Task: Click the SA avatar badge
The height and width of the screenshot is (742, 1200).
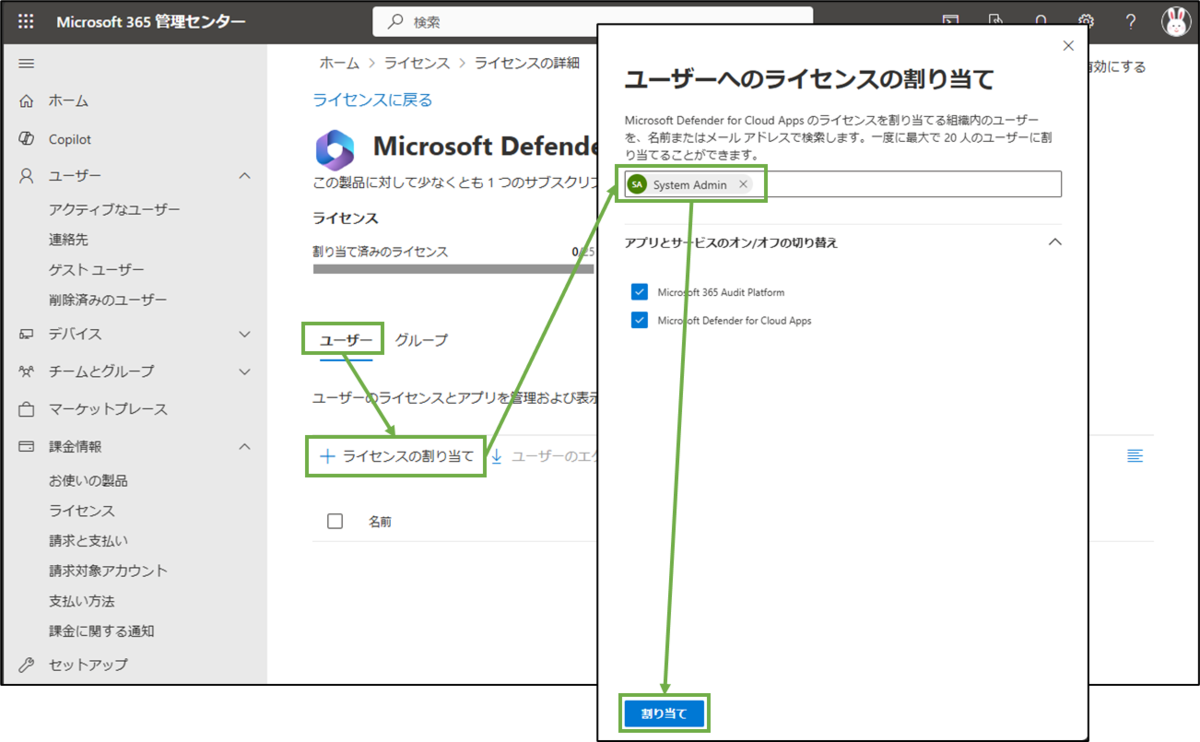Action: (x=637, y=185)
